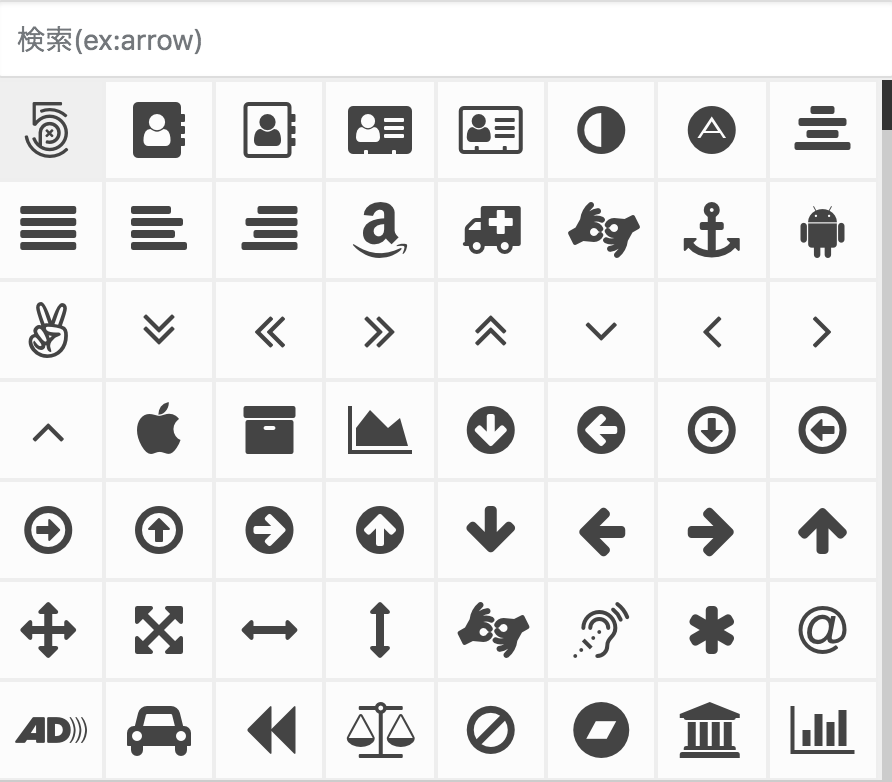Select the archive box icon
Viewport: 892px width, 782px height.
(269, 430)
